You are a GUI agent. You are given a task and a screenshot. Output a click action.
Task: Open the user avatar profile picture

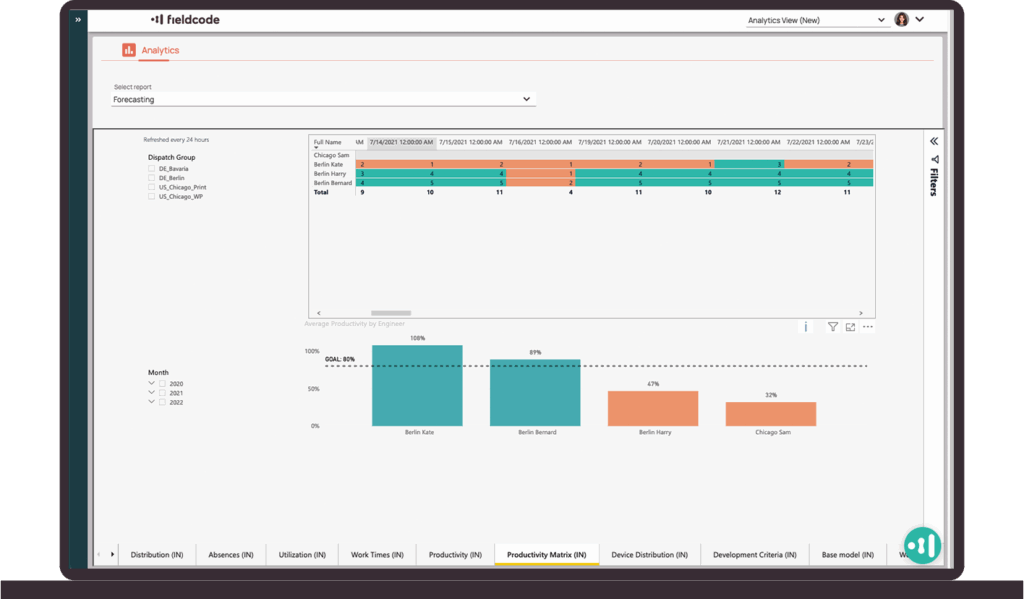point(901,19)
